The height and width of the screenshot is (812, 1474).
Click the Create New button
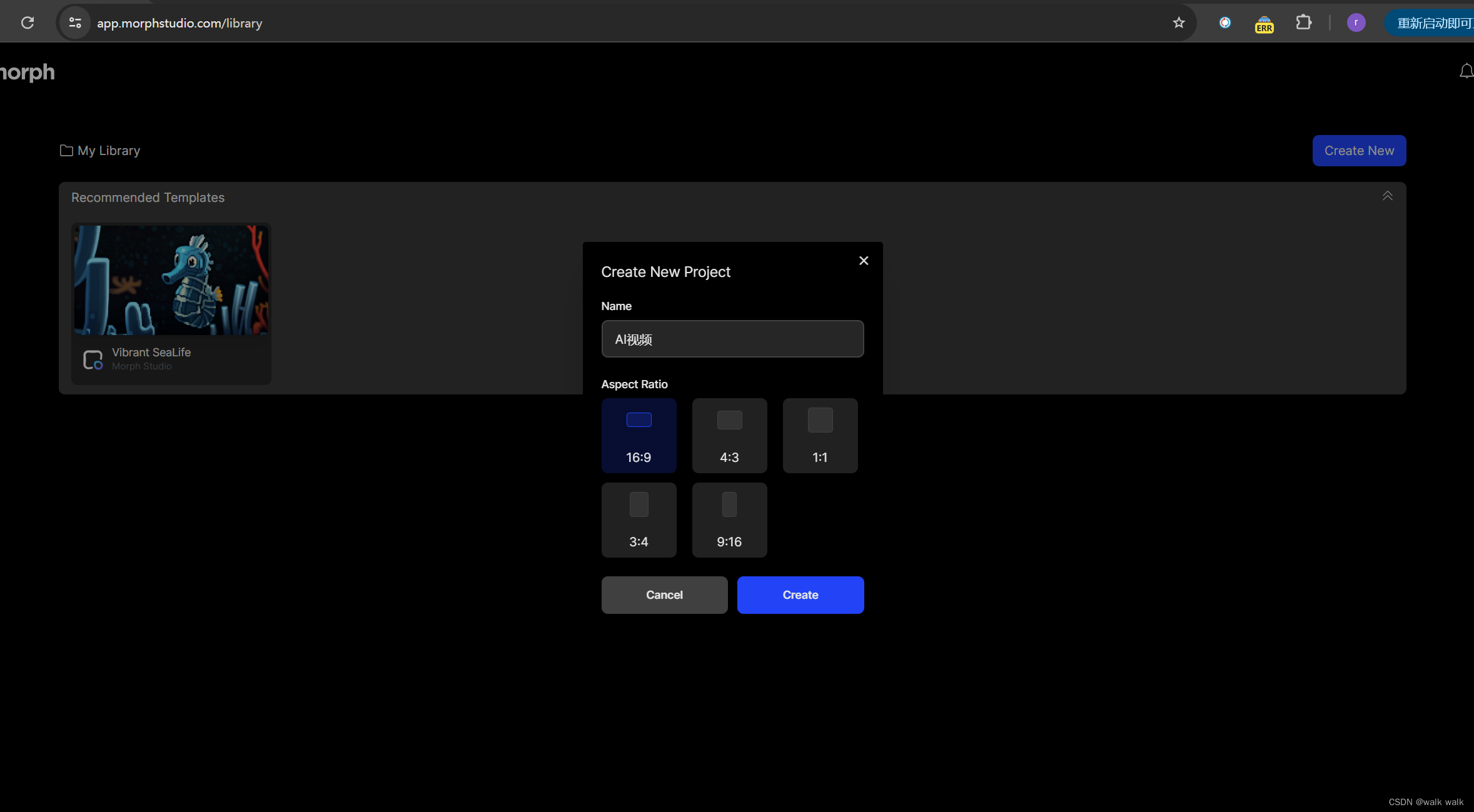[1359, 151]
